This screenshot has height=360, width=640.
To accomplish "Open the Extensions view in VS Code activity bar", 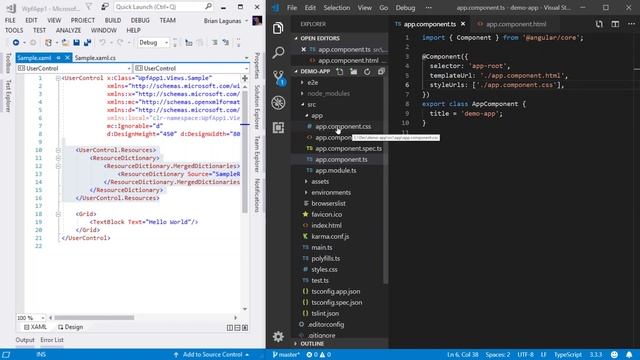I will [x=278, y=127].
